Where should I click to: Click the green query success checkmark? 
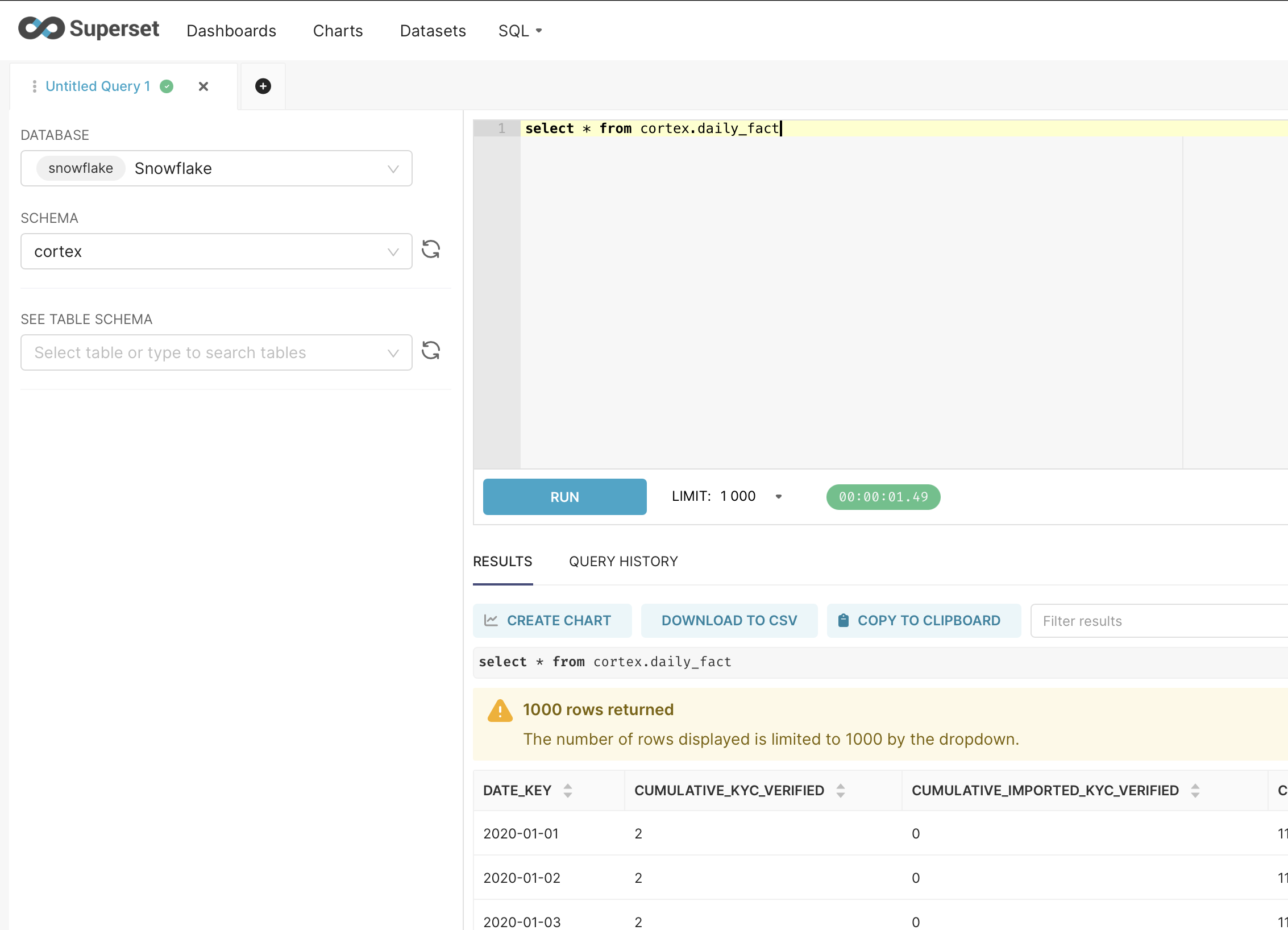click(x=167, y=86)
